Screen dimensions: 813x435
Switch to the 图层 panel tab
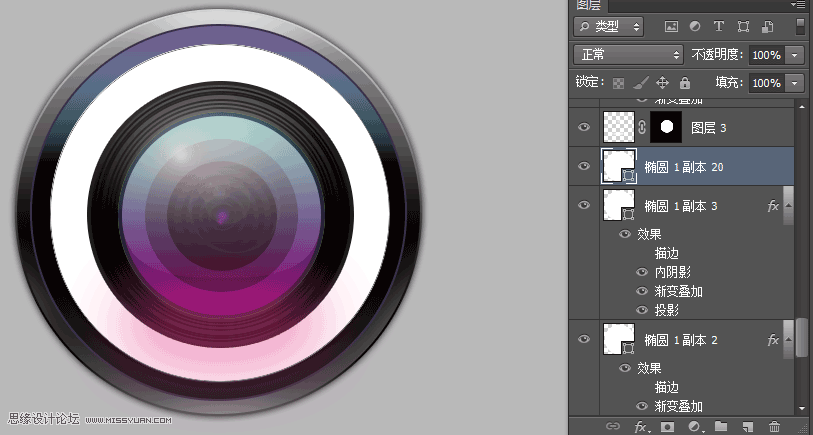[589, 5]
